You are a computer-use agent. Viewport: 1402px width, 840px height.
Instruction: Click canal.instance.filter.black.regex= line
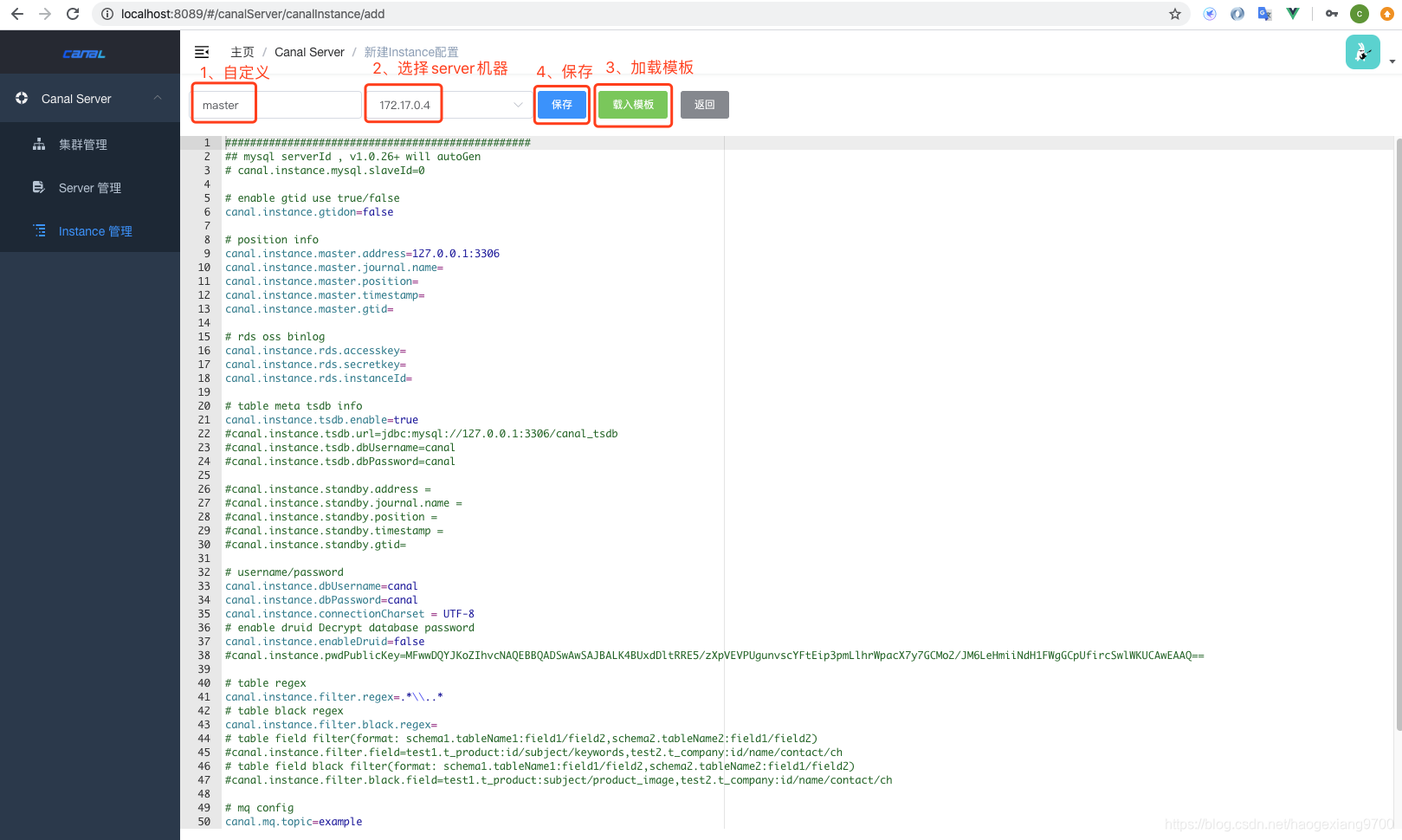[331, 725]
